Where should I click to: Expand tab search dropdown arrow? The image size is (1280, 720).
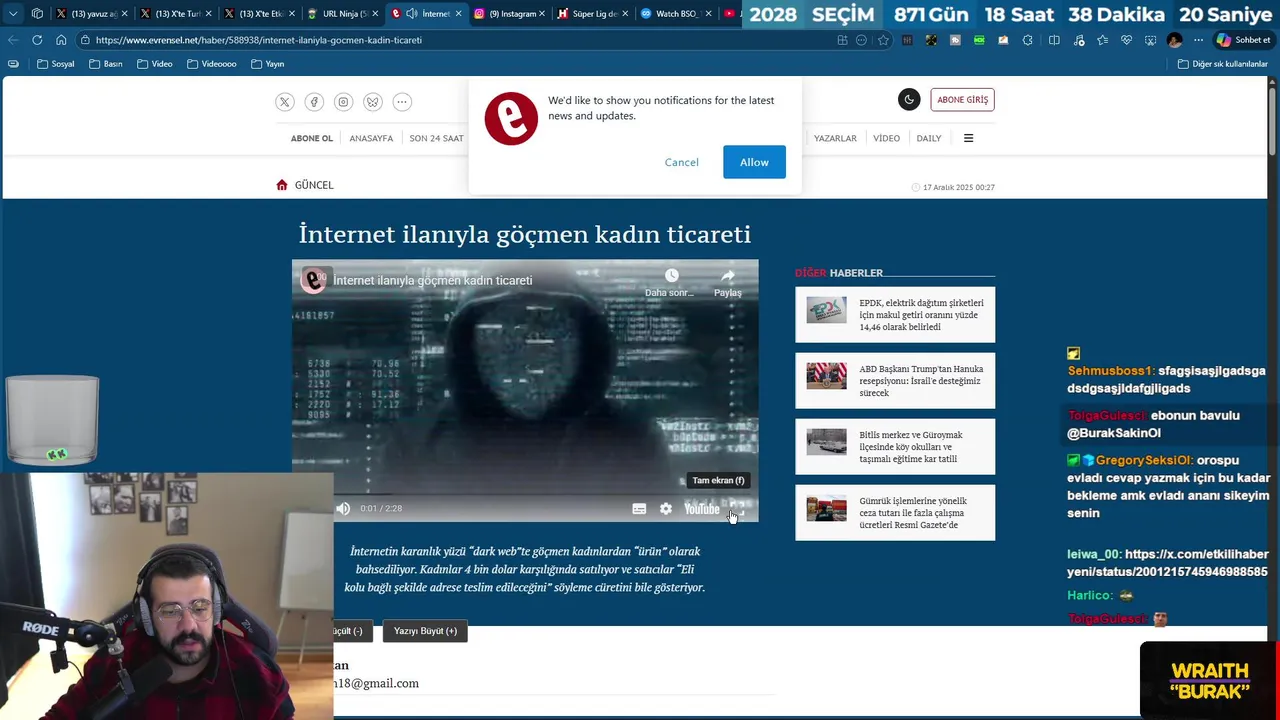point(13,14)
